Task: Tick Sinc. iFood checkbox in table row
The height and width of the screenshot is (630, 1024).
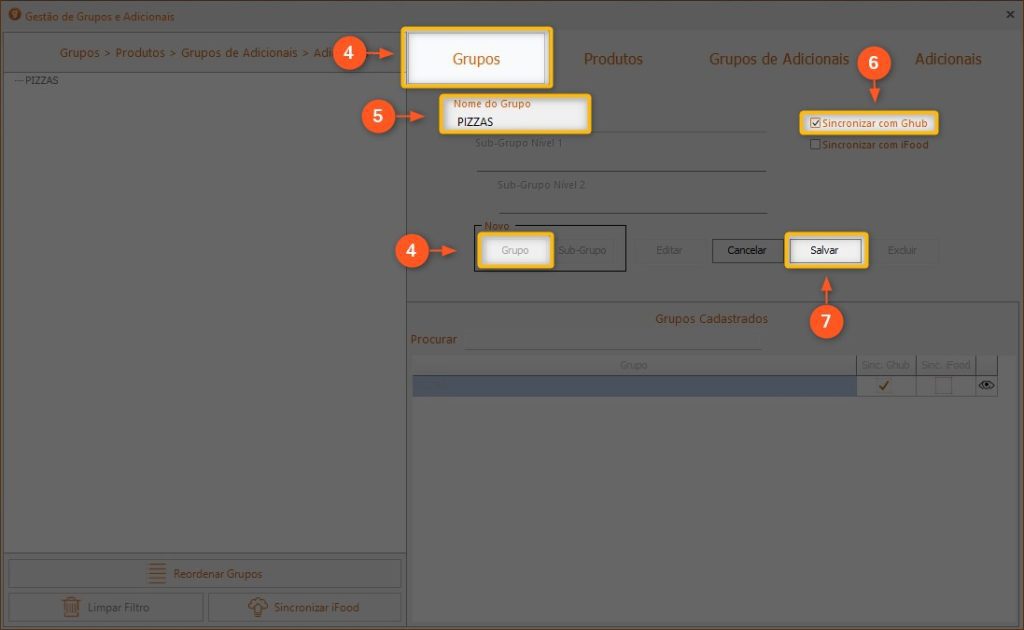Action: 943,386
